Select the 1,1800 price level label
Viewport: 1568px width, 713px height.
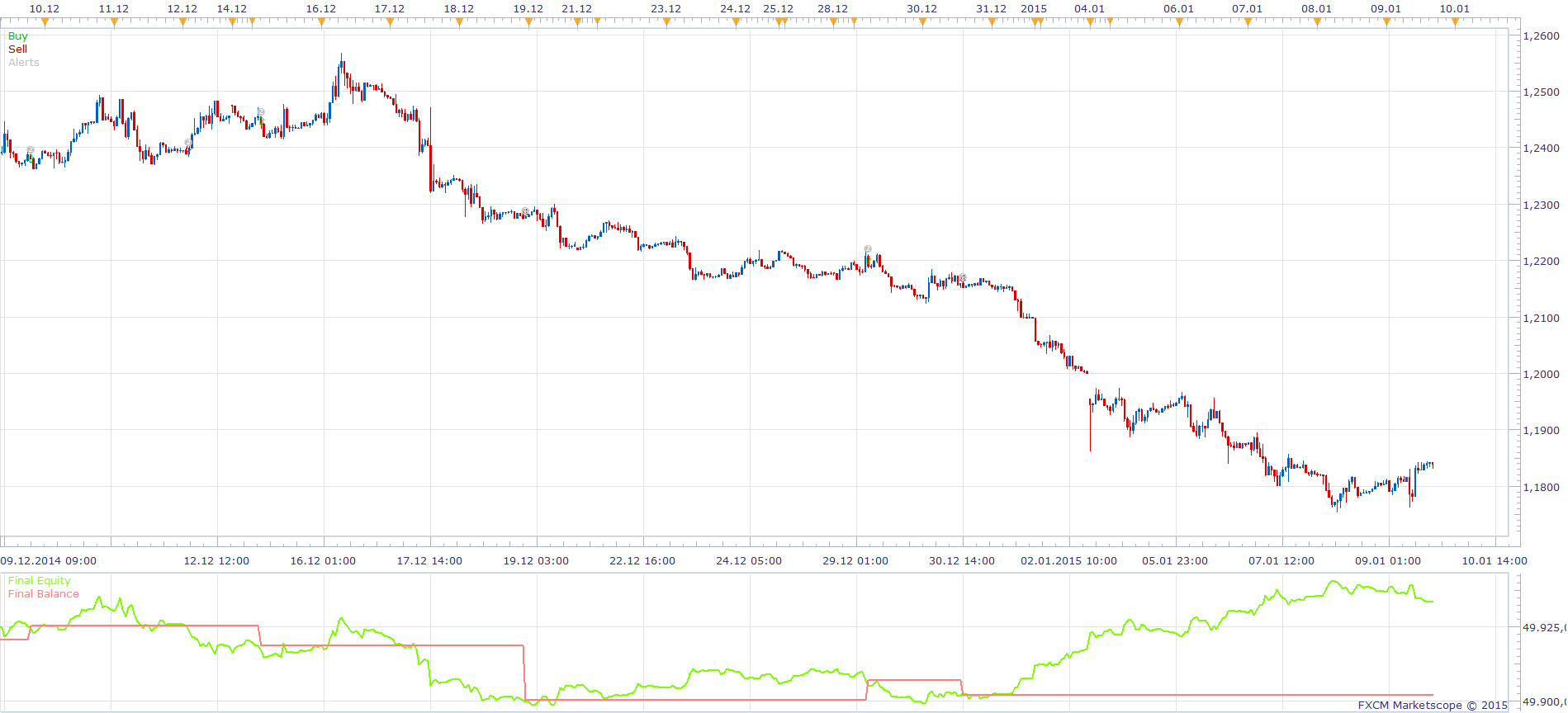1542,488
